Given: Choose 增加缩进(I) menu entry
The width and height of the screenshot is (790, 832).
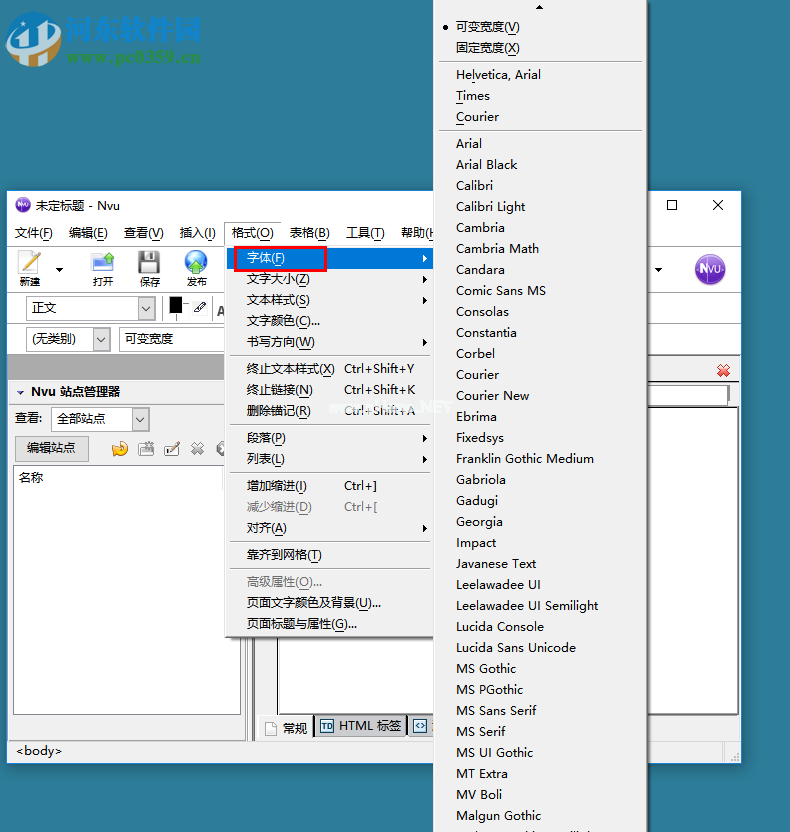Looking at the screenshot, I should [330, 486].
